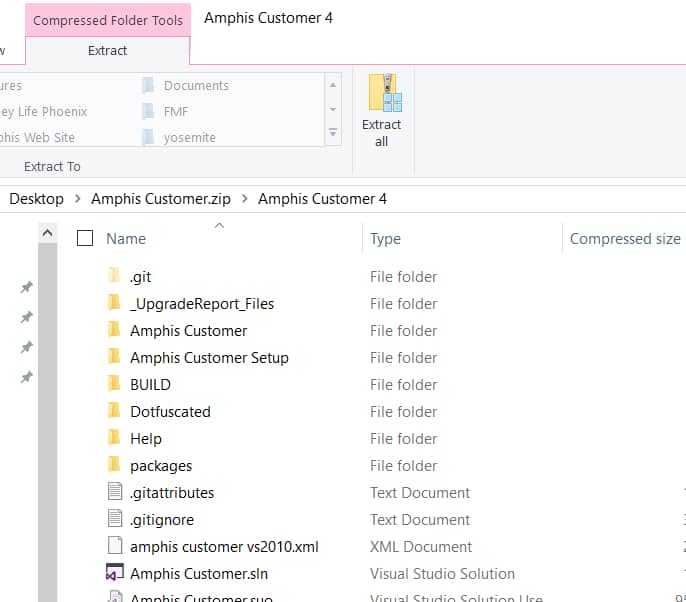This screenshot has width=686, height=602.
Task: Click the first pin icon in the navigation pane
Action: coord(27,287)
